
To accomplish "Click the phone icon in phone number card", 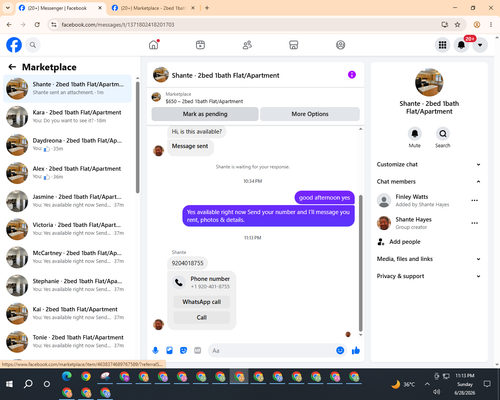I will 179,282.
